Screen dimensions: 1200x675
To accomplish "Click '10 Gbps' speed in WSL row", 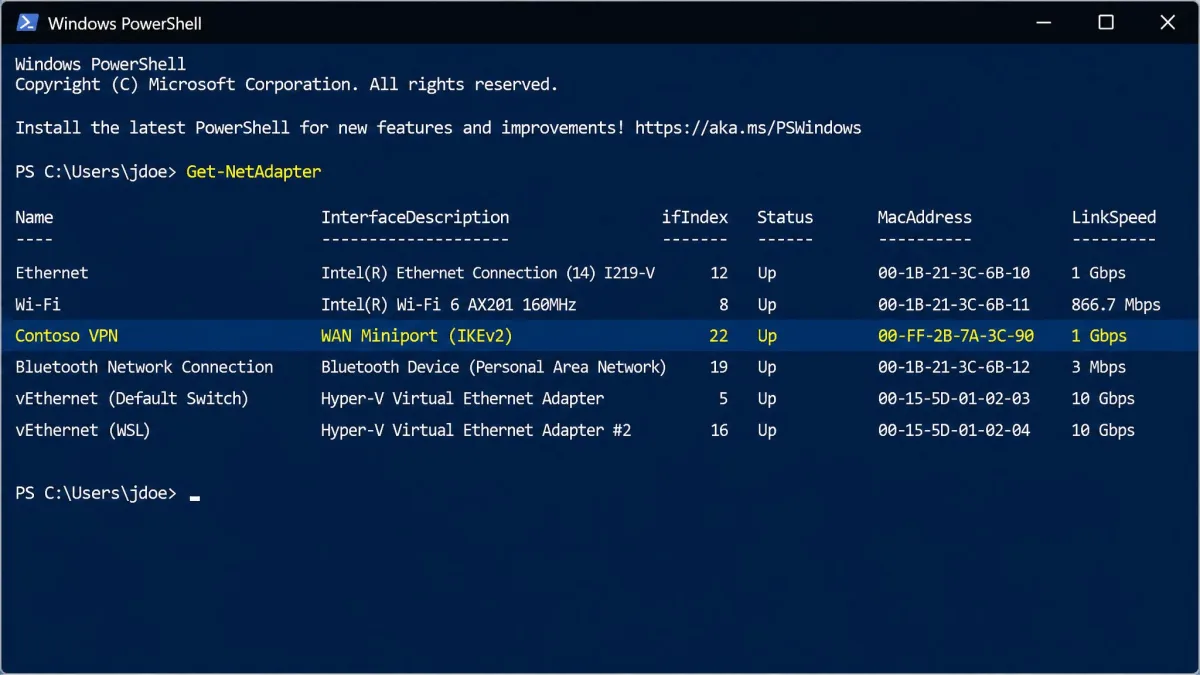I will click(x=1103, y=430).
